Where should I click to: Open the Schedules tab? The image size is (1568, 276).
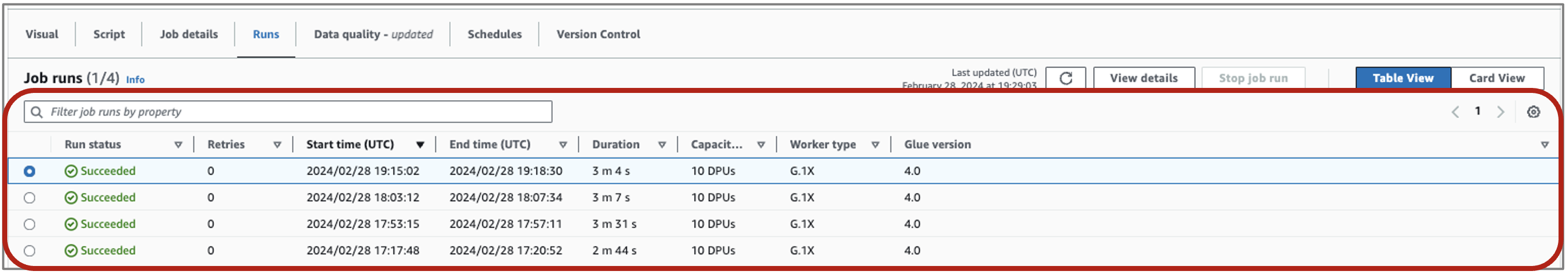pyautogui.click(x=494, y=34)
